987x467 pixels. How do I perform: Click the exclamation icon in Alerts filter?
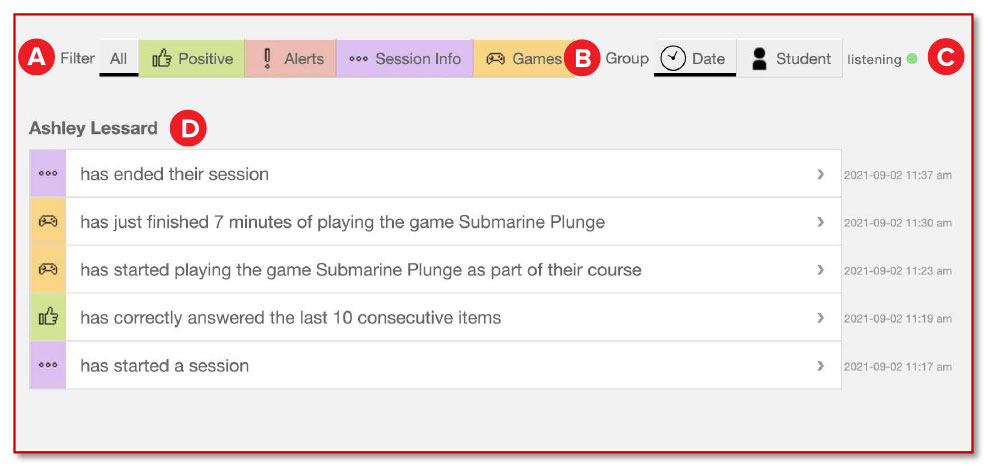click(x=268, y=59)
